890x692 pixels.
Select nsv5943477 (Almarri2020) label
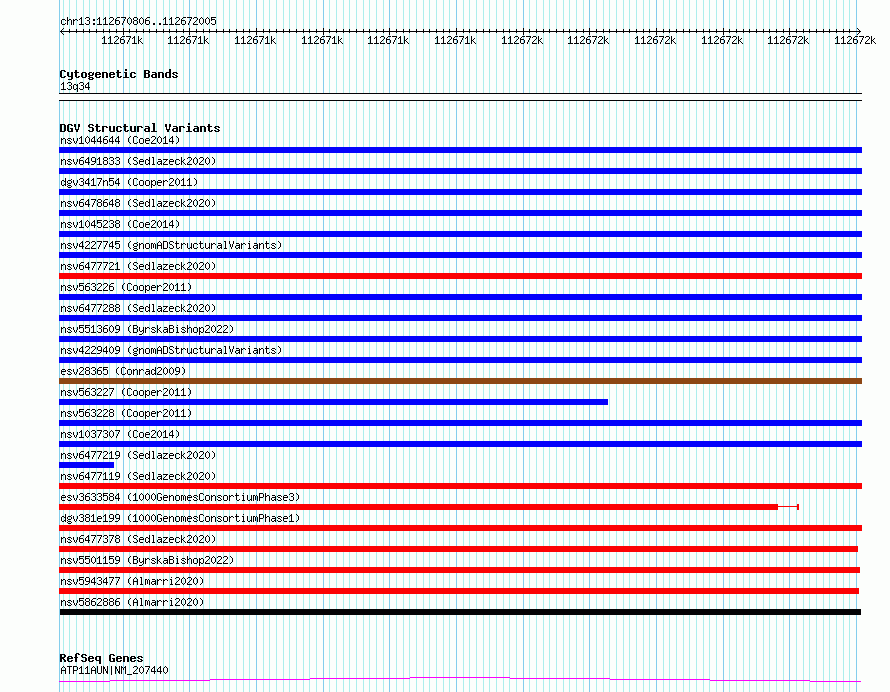132,581
